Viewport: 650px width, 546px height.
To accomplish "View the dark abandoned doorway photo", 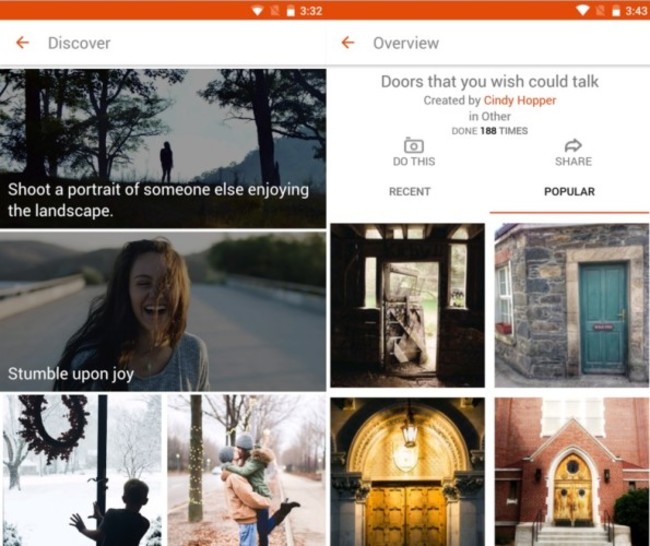I will pos(407,304).
